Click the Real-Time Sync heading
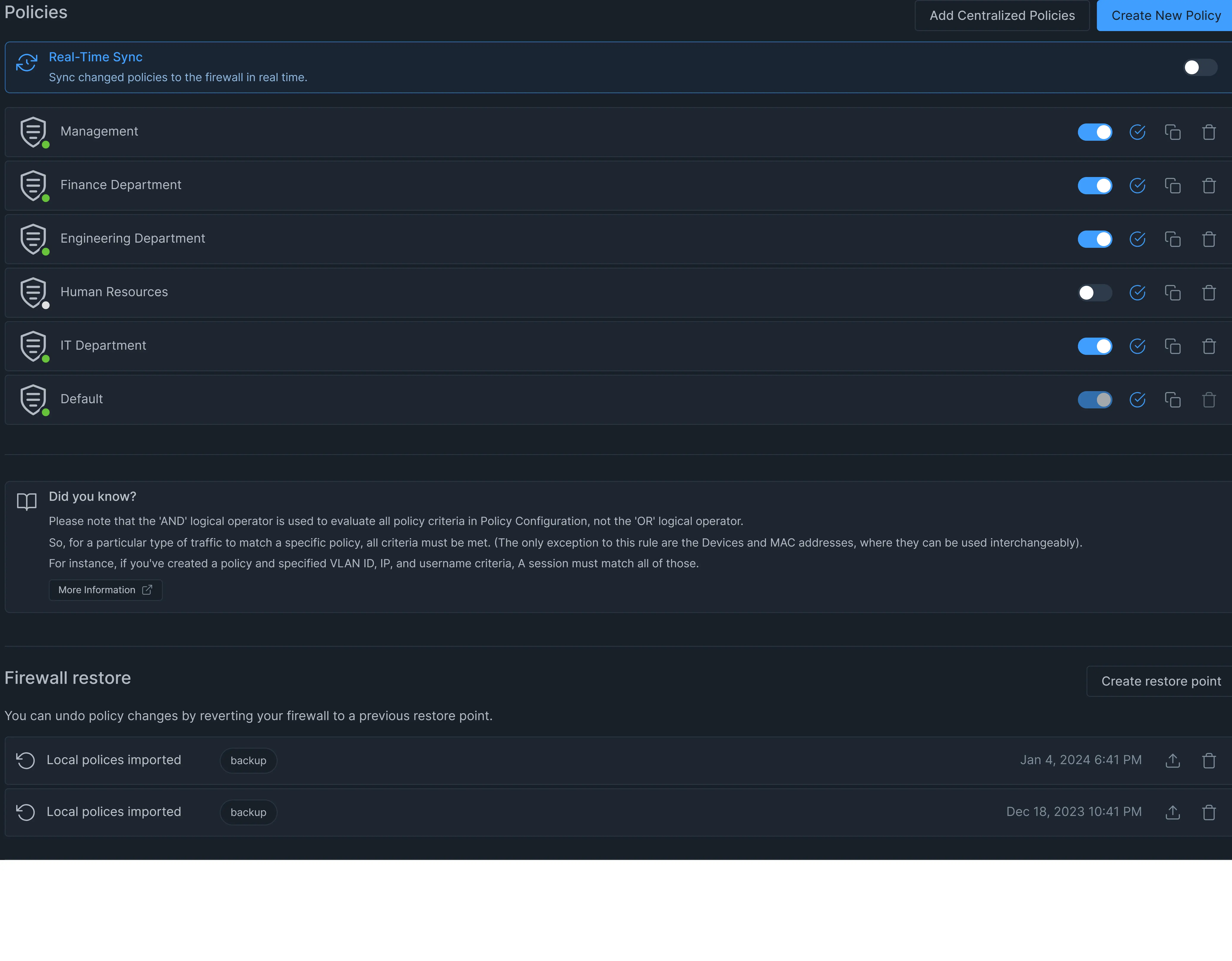 pos(95,57)
